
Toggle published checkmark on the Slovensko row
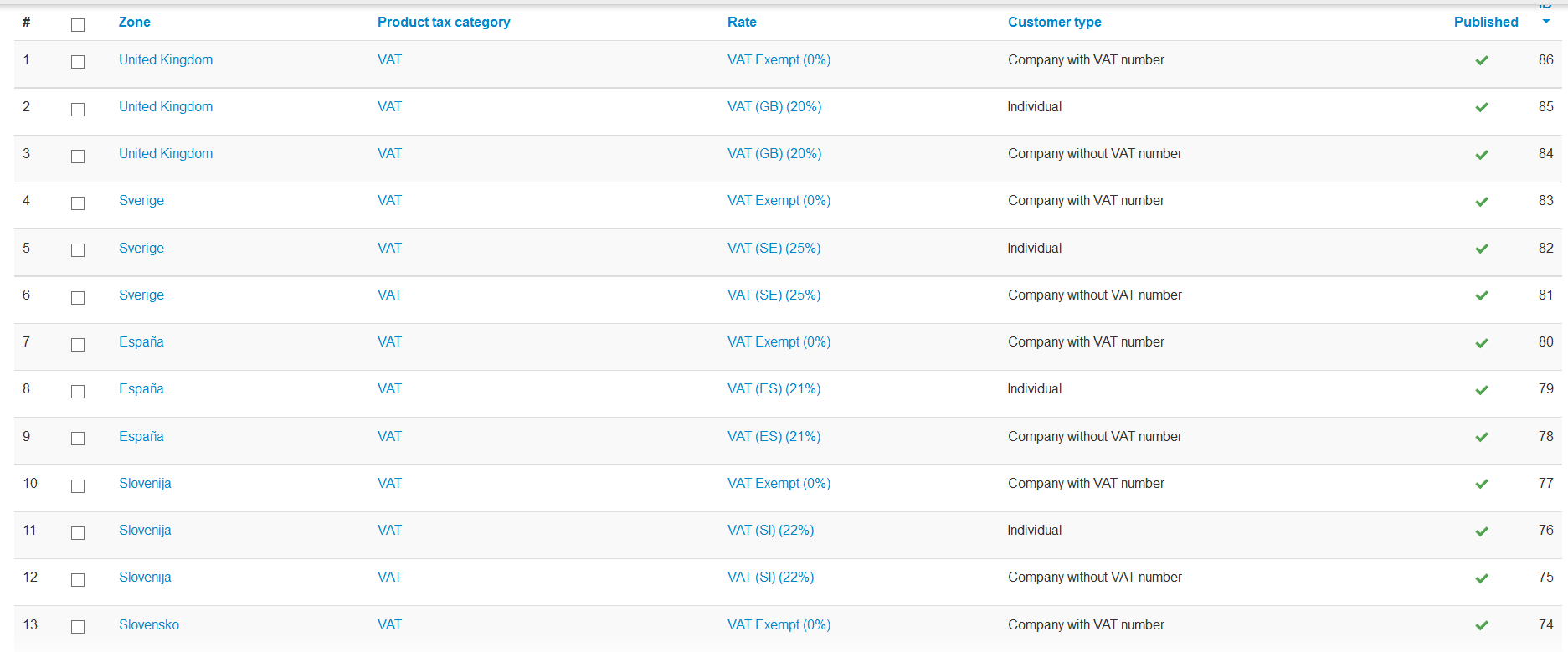tap(1481, 625)
